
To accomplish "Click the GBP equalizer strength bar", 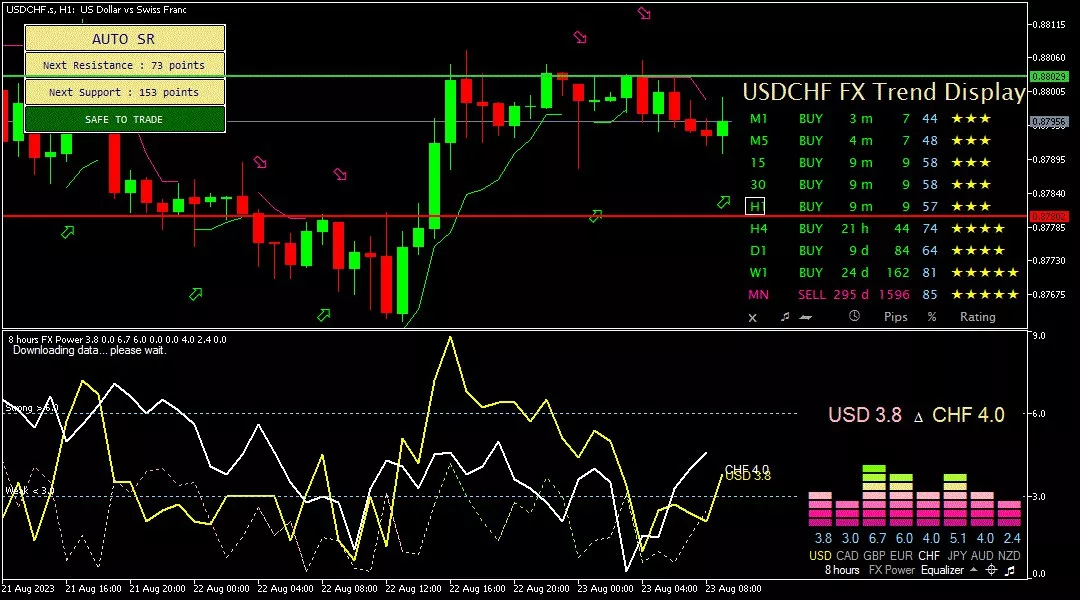I will 874,495.
